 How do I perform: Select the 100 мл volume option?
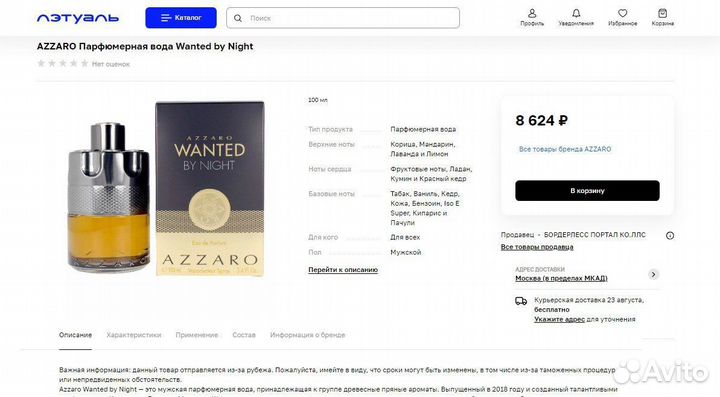[318, 100]
